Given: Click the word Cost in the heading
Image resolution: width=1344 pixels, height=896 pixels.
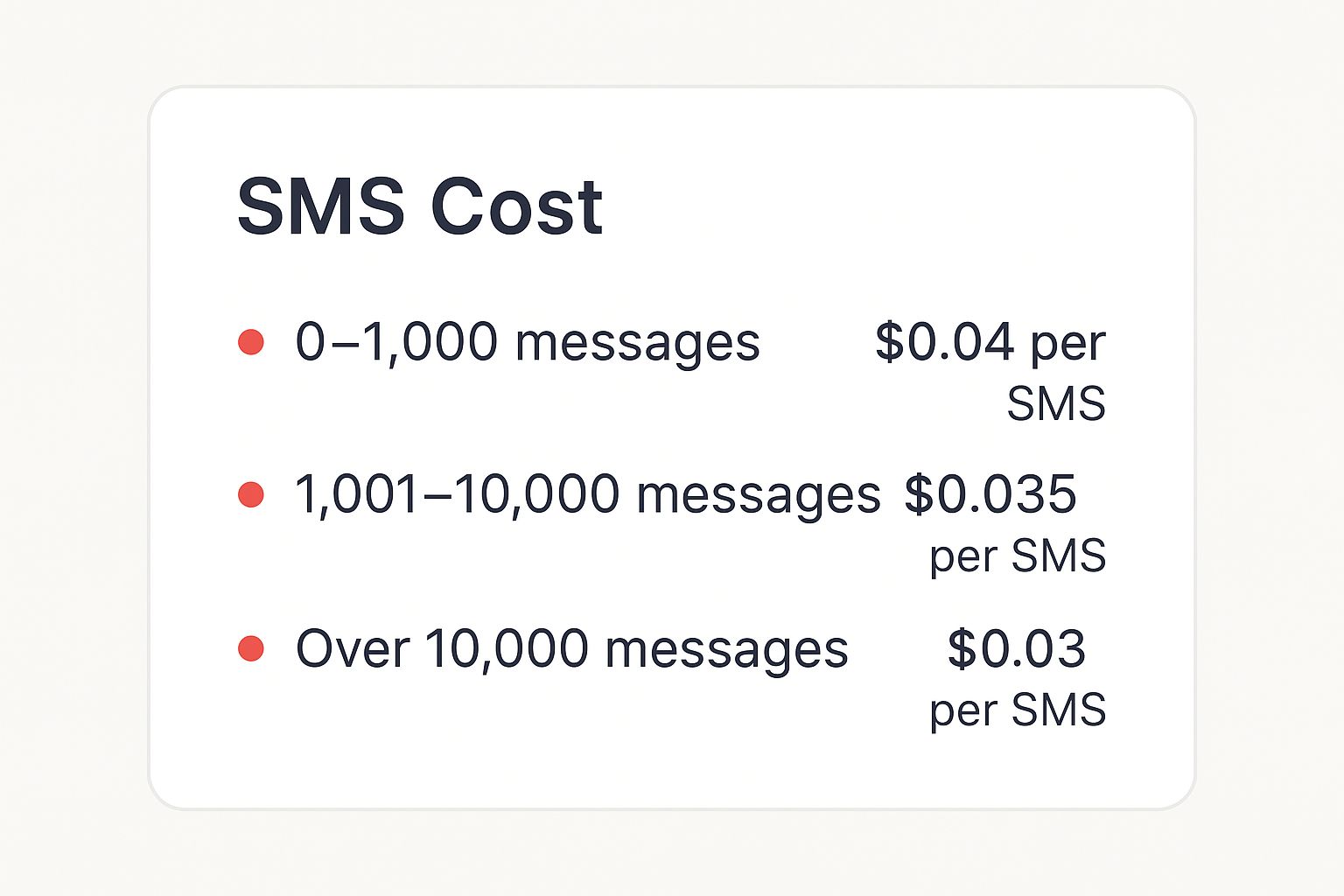Looking at the screenshot, I should tap(516, 206).
